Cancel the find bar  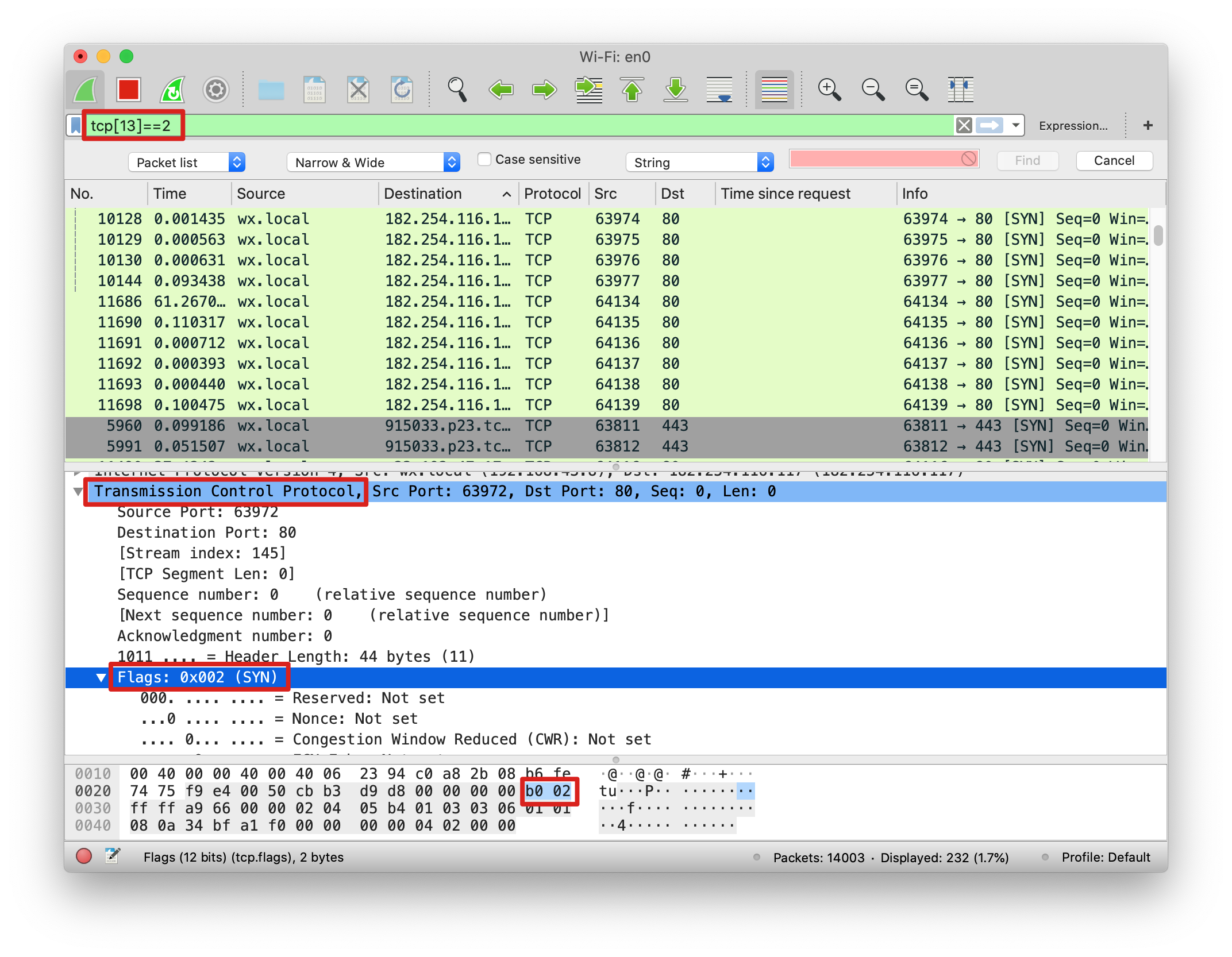tap(1114, 161)
